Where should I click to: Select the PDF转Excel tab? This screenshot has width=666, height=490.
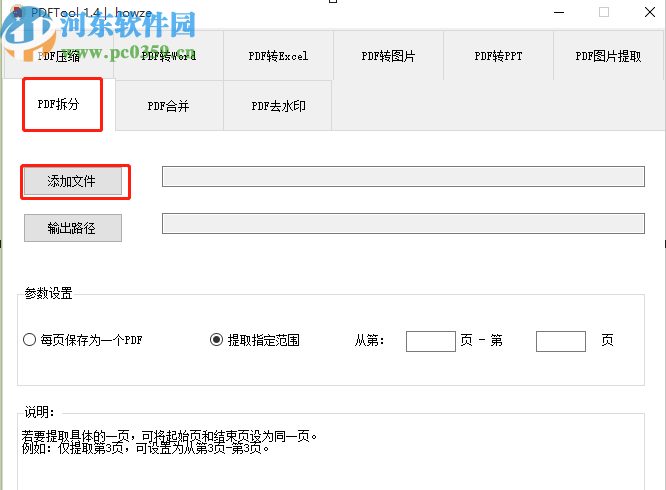[x=278, y=55]
